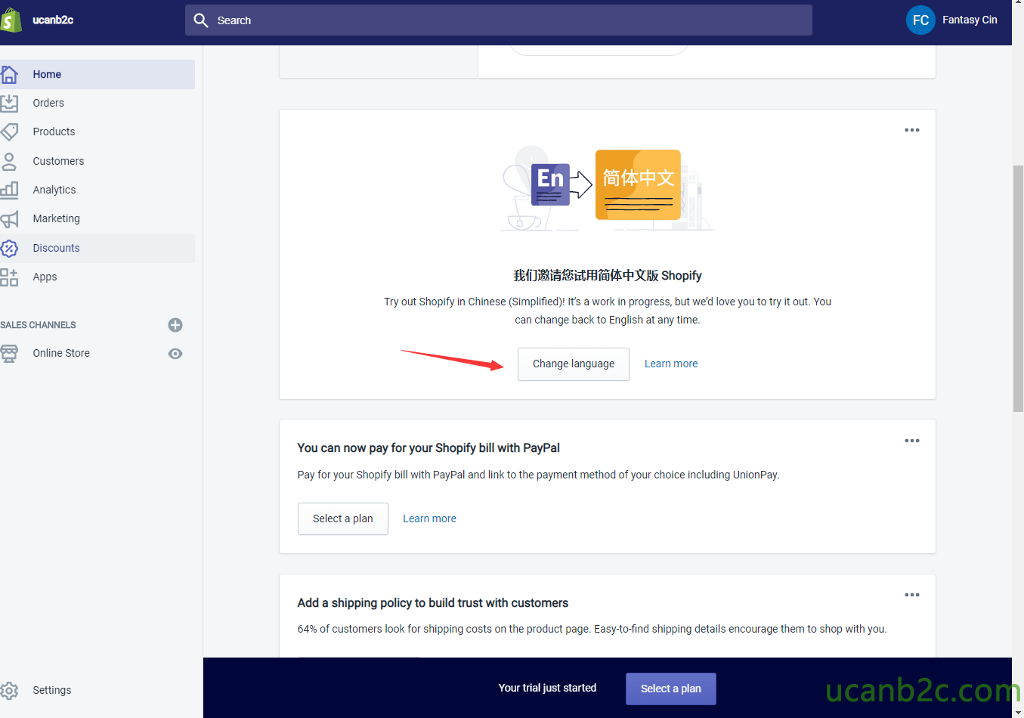Click the Discounts percent badge icon

(9, 248)
